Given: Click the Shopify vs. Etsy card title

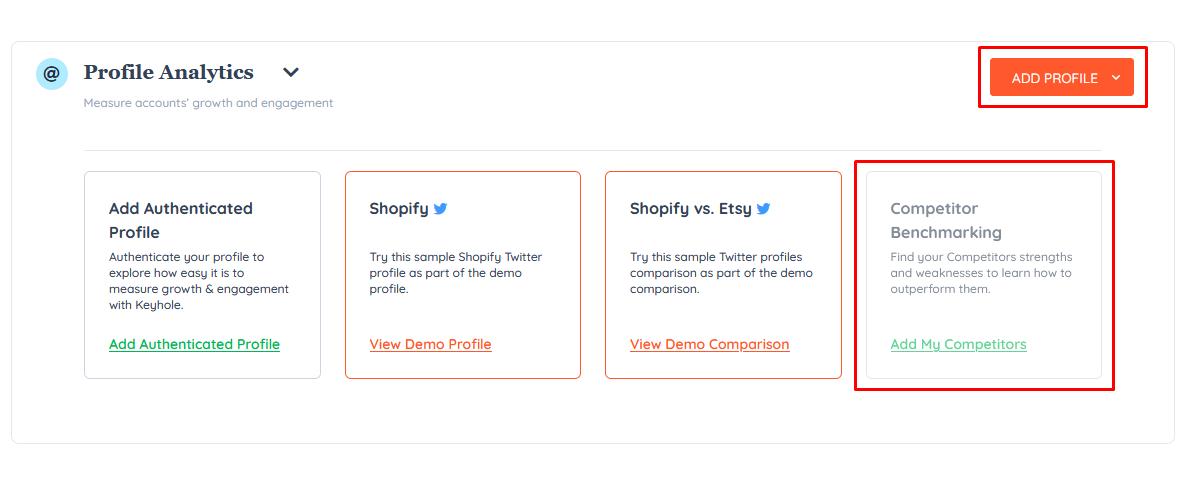Looking at the screenshot, I should point(691,209).
